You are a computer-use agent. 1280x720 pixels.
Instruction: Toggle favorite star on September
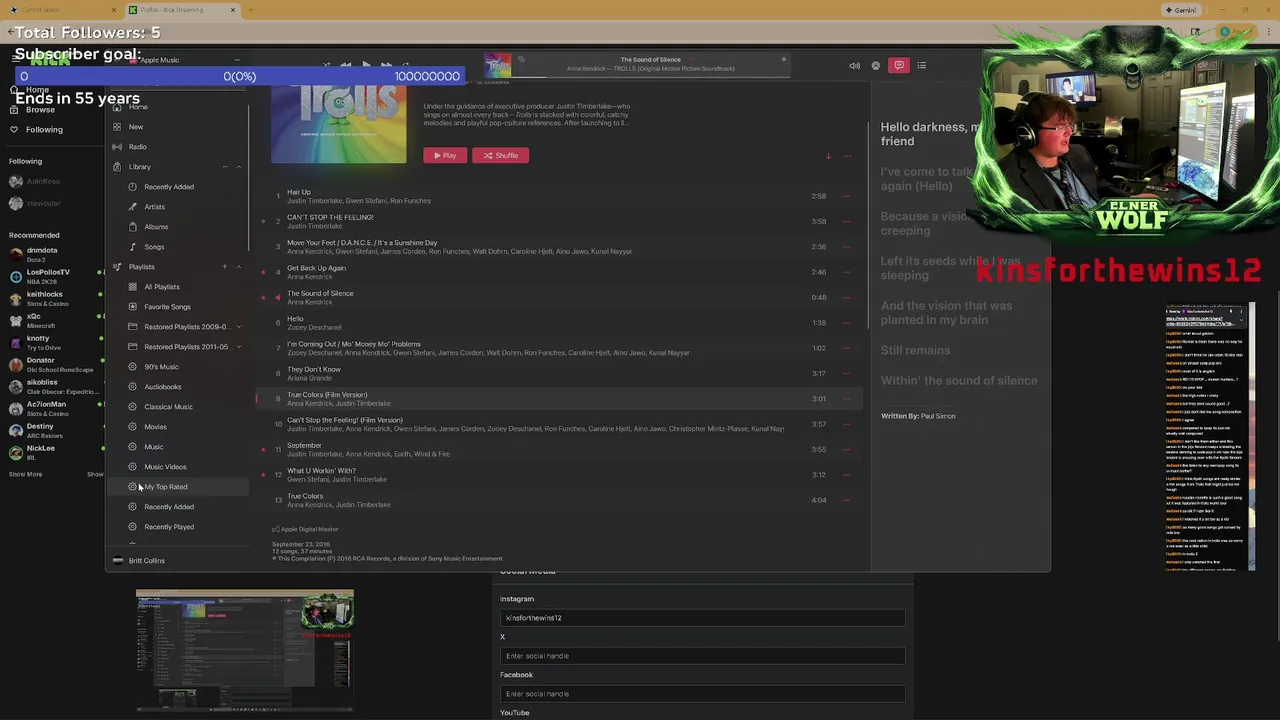[263, 449]
